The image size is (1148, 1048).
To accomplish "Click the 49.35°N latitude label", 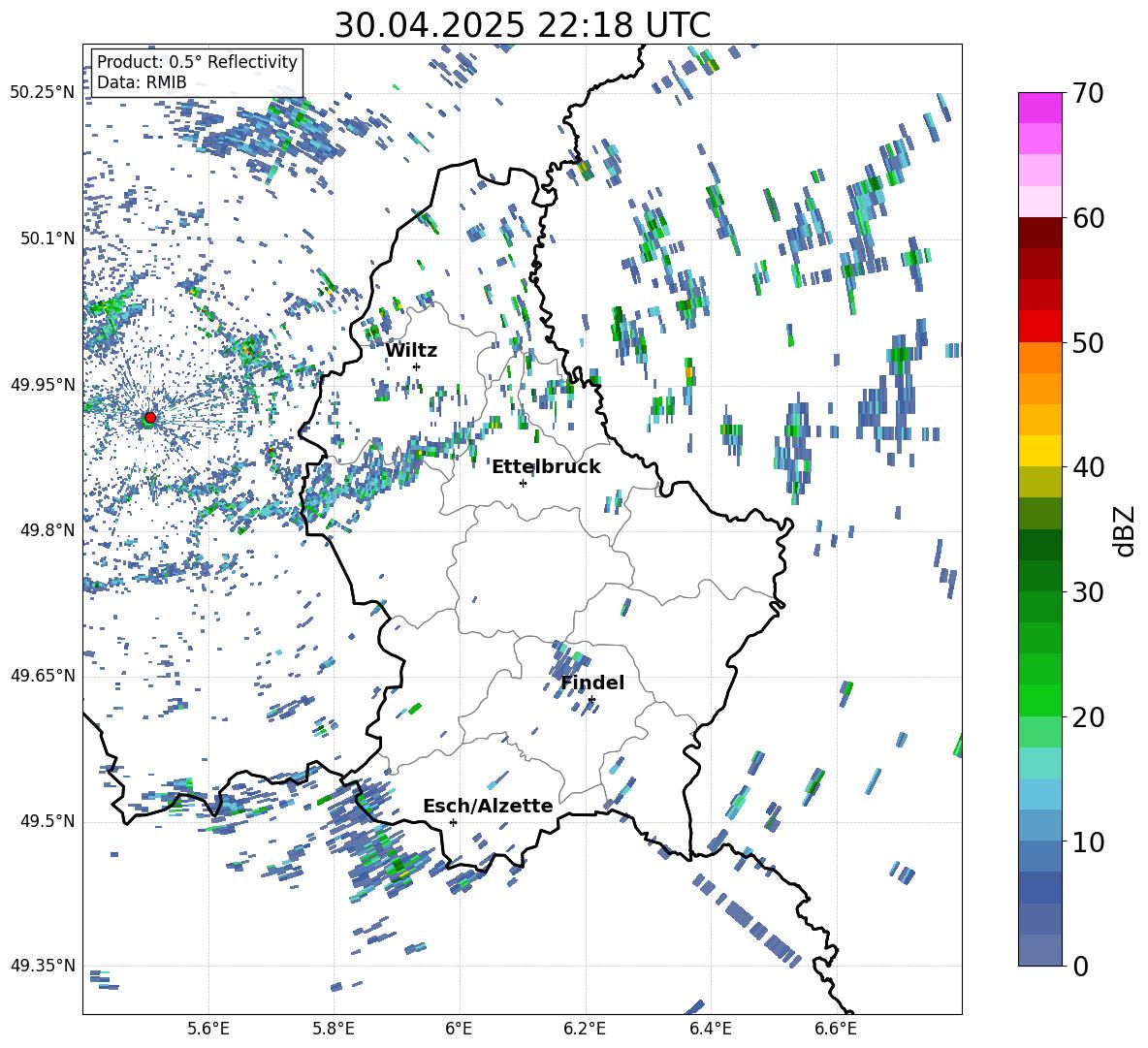I will coord(43,966).
